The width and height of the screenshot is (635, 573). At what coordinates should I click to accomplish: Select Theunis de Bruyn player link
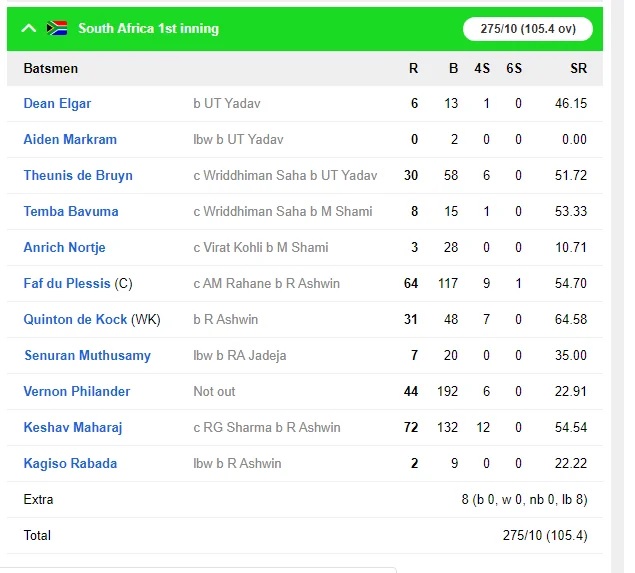click(x=78, y=175)
